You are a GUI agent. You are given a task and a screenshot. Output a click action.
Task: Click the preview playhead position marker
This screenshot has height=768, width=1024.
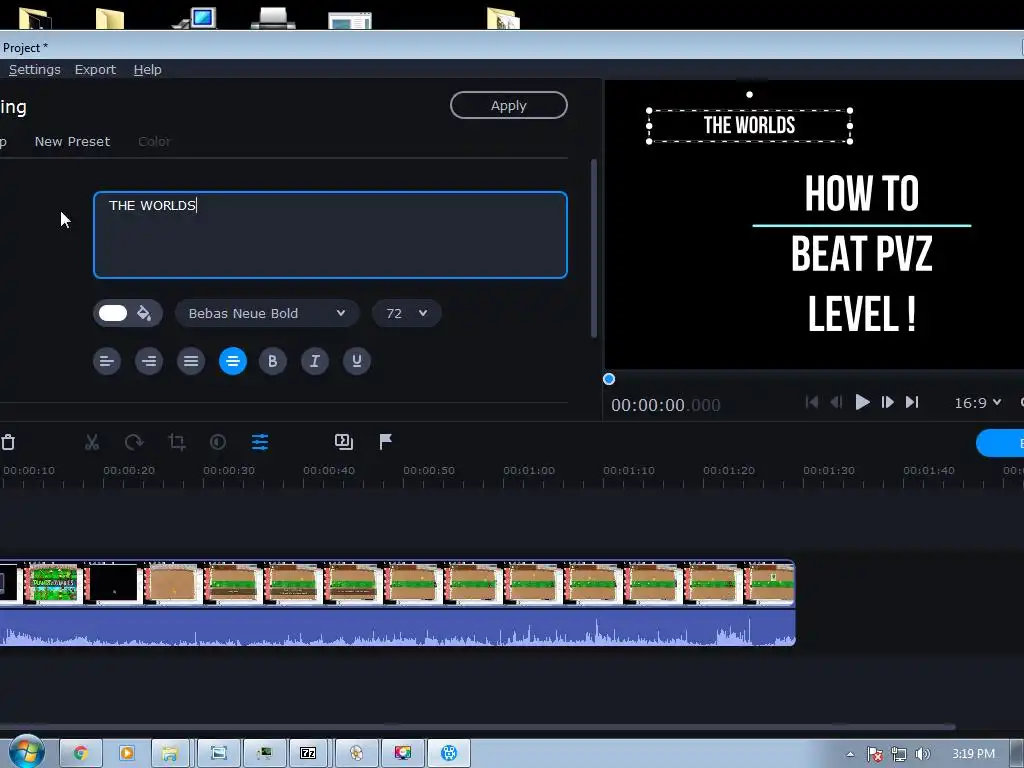609,379
